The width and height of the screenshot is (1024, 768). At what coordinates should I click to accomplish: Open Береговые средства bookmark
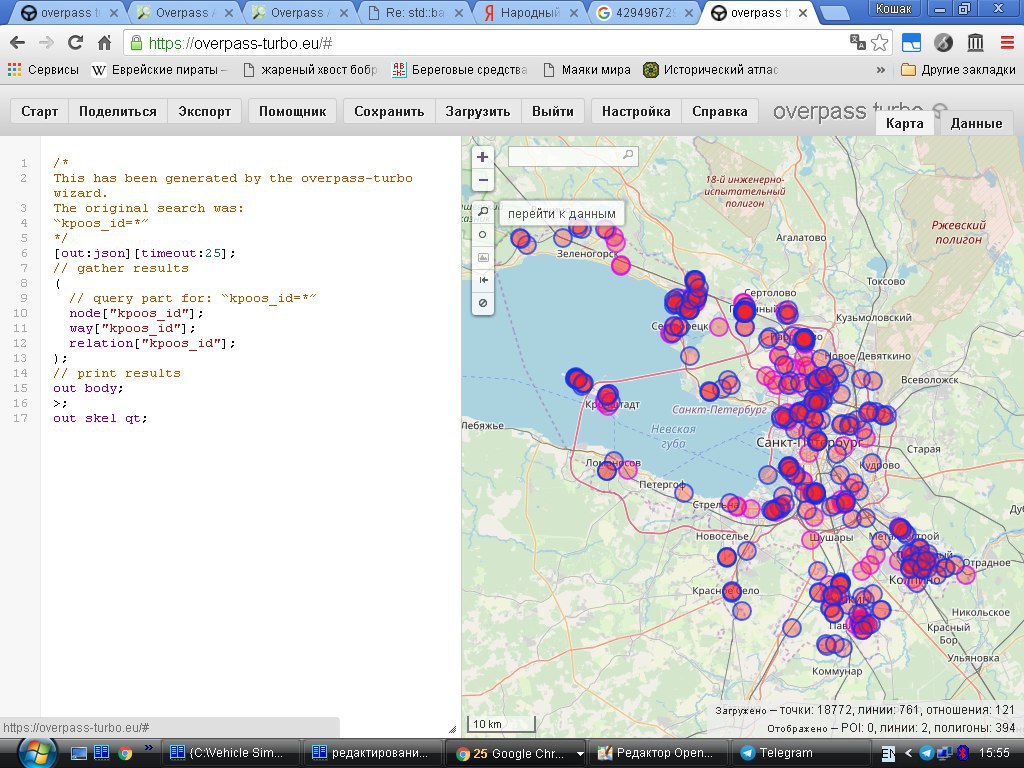coord(460,70)
